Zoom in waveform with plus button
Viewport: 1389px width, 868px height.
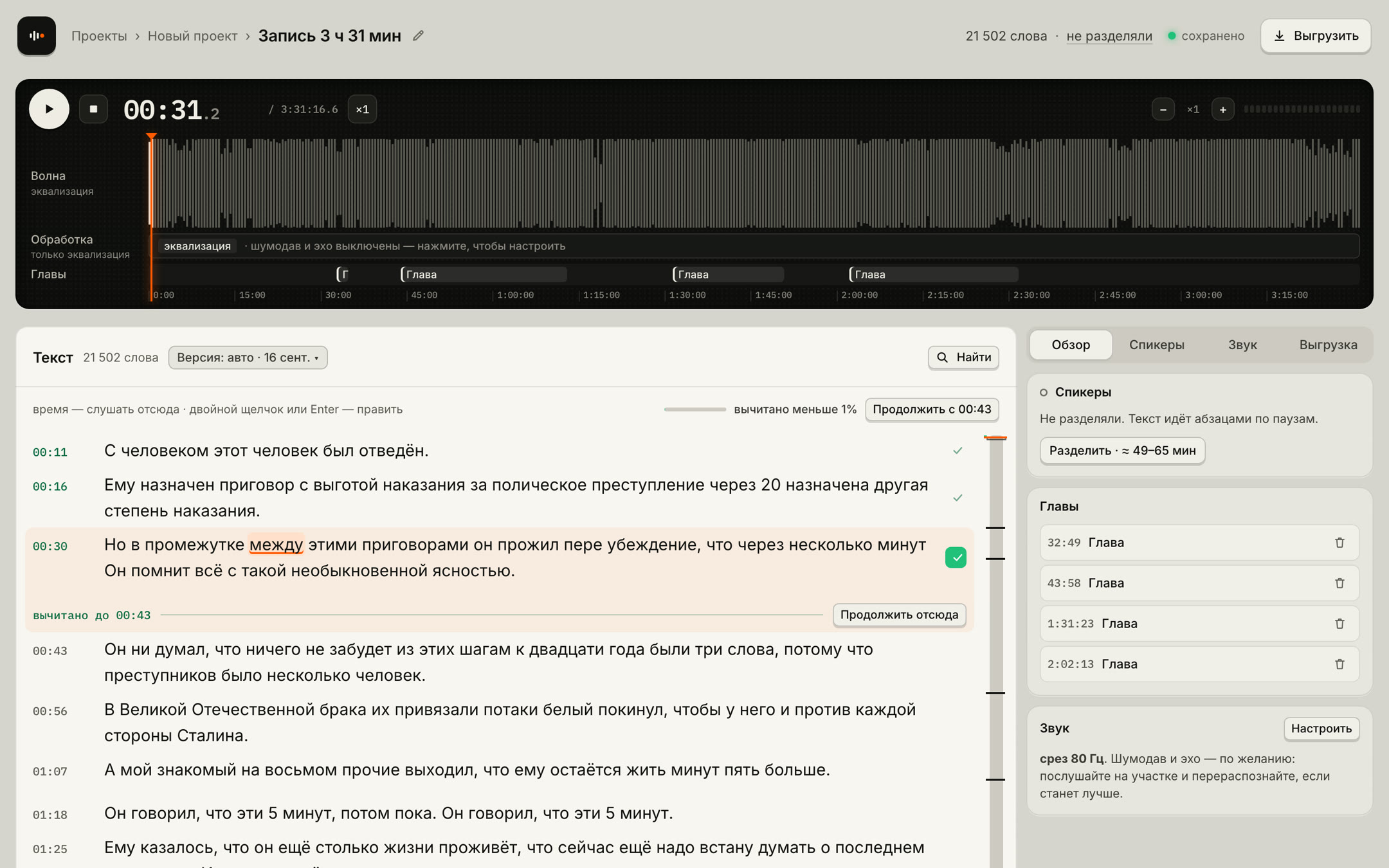coord(1222,109)
